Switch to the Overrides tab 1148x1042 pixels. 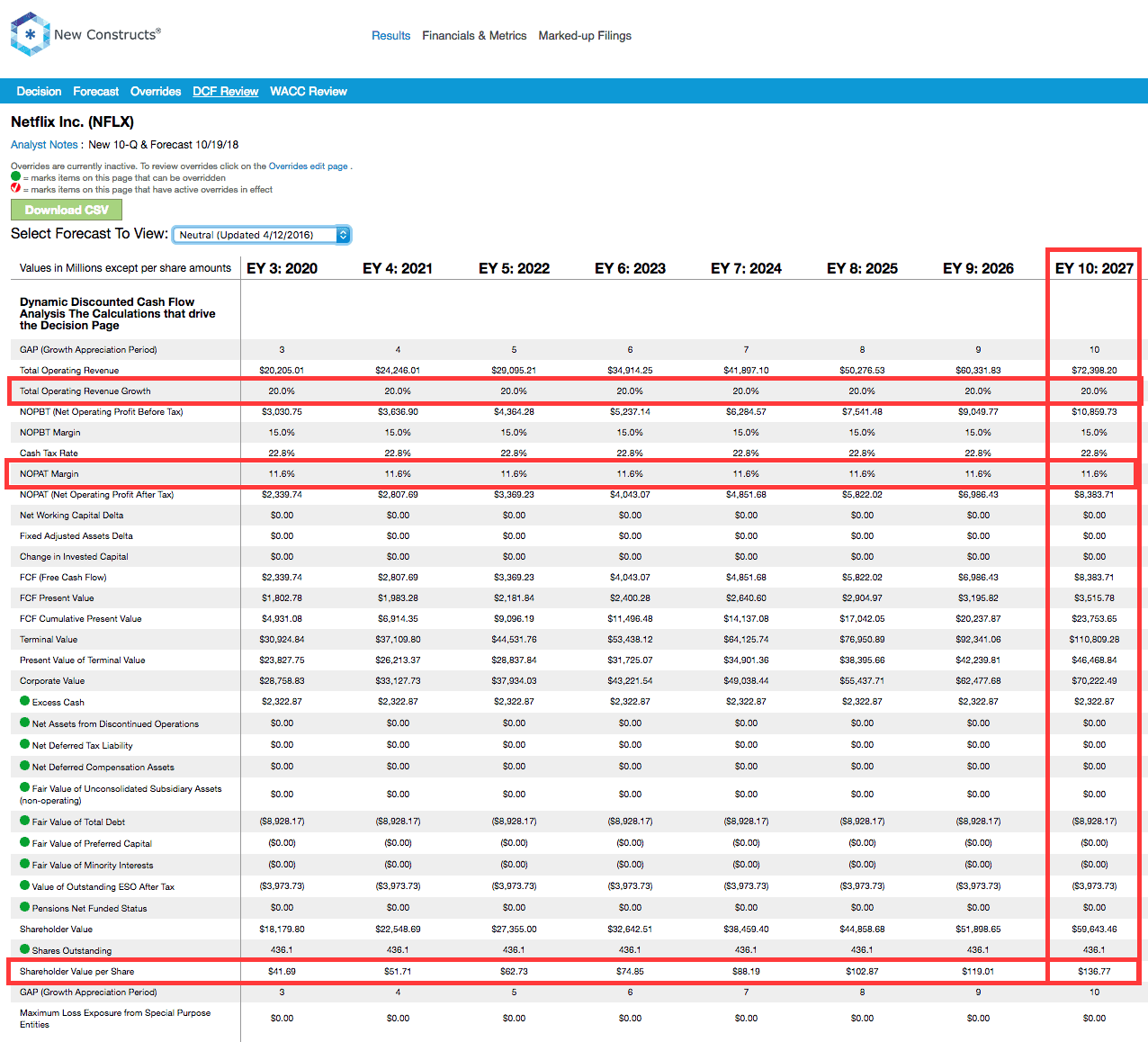tap(156, 92)
